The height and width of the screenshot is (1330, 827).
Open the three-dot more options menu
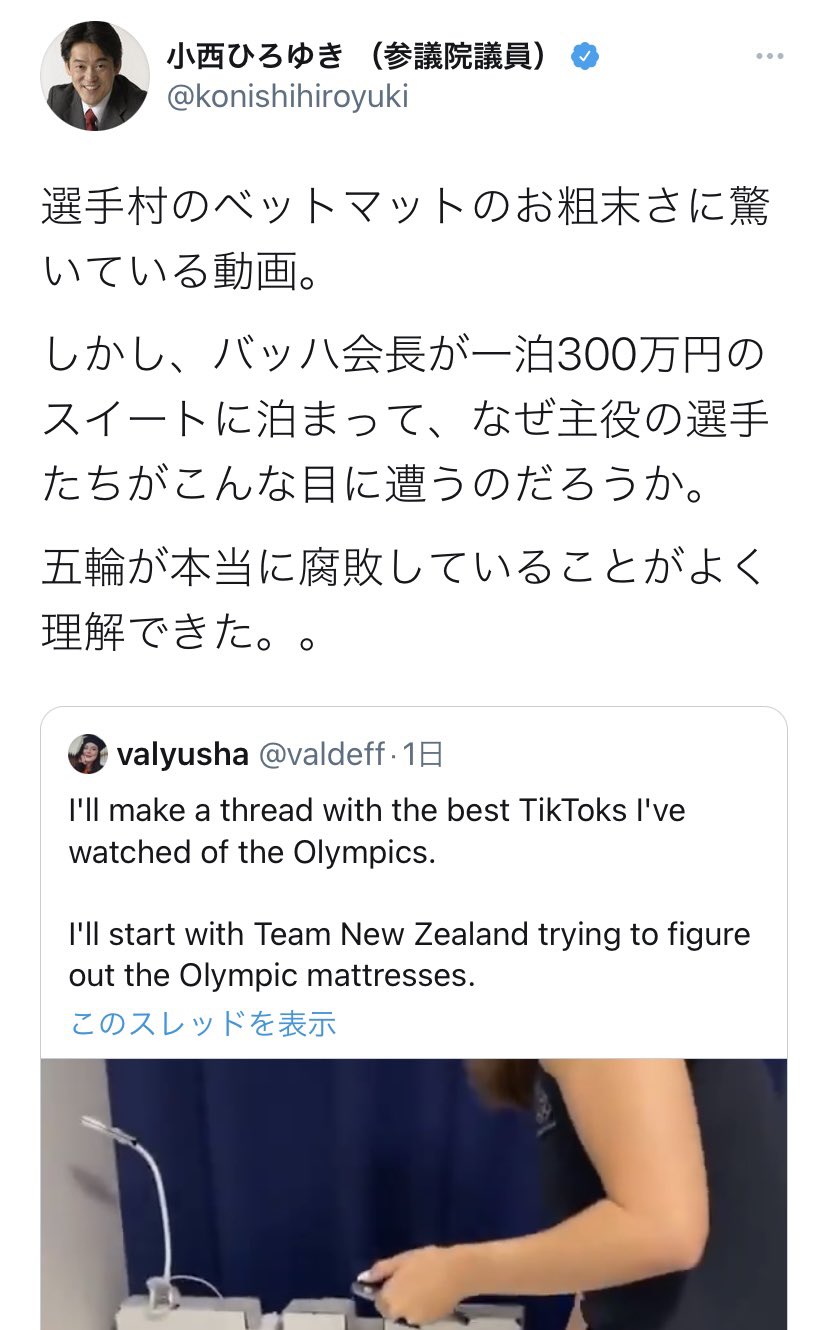pyautogui.click(x=769, y=57)
